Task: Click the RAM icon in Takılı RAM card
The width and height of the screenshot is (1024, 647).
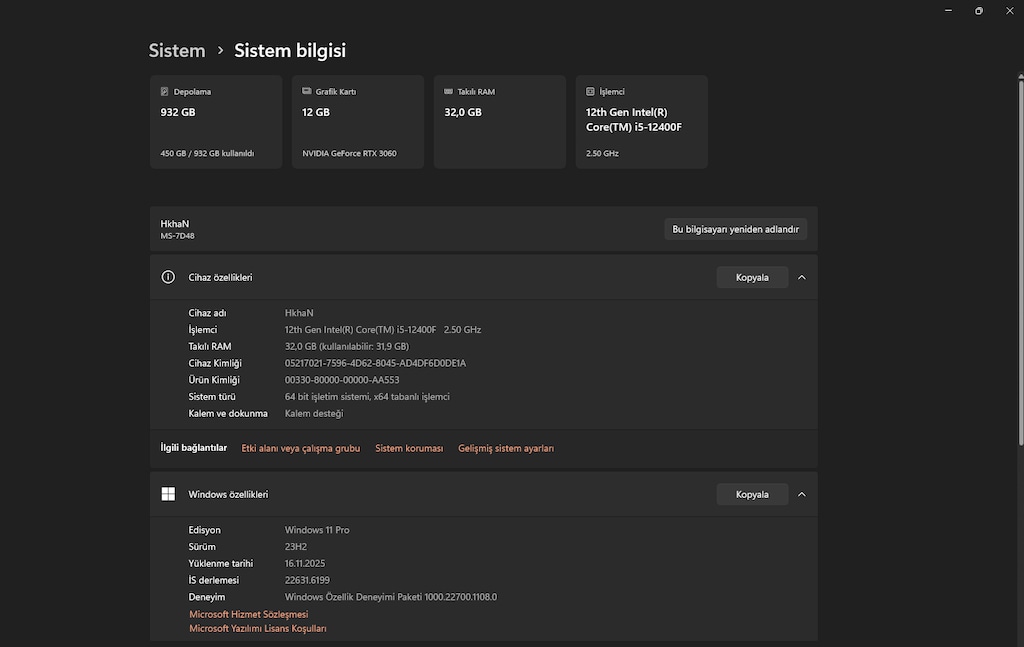Action: (448, 91)
